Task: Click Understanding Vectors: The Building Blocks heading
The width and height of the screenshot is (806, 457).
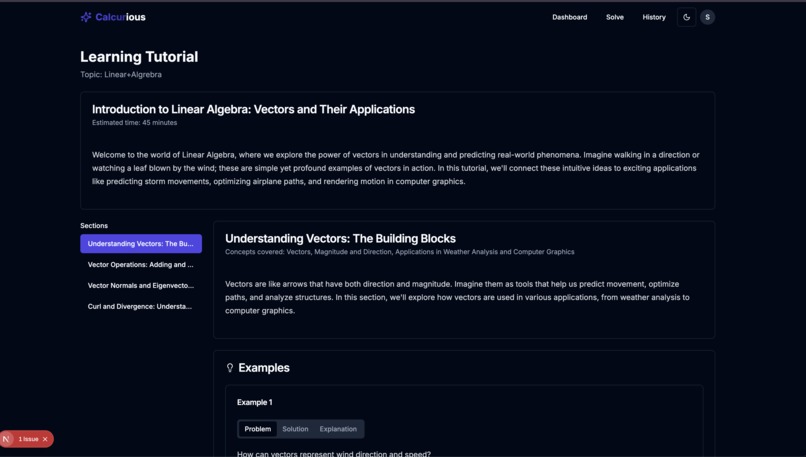Action: point(340,239)
